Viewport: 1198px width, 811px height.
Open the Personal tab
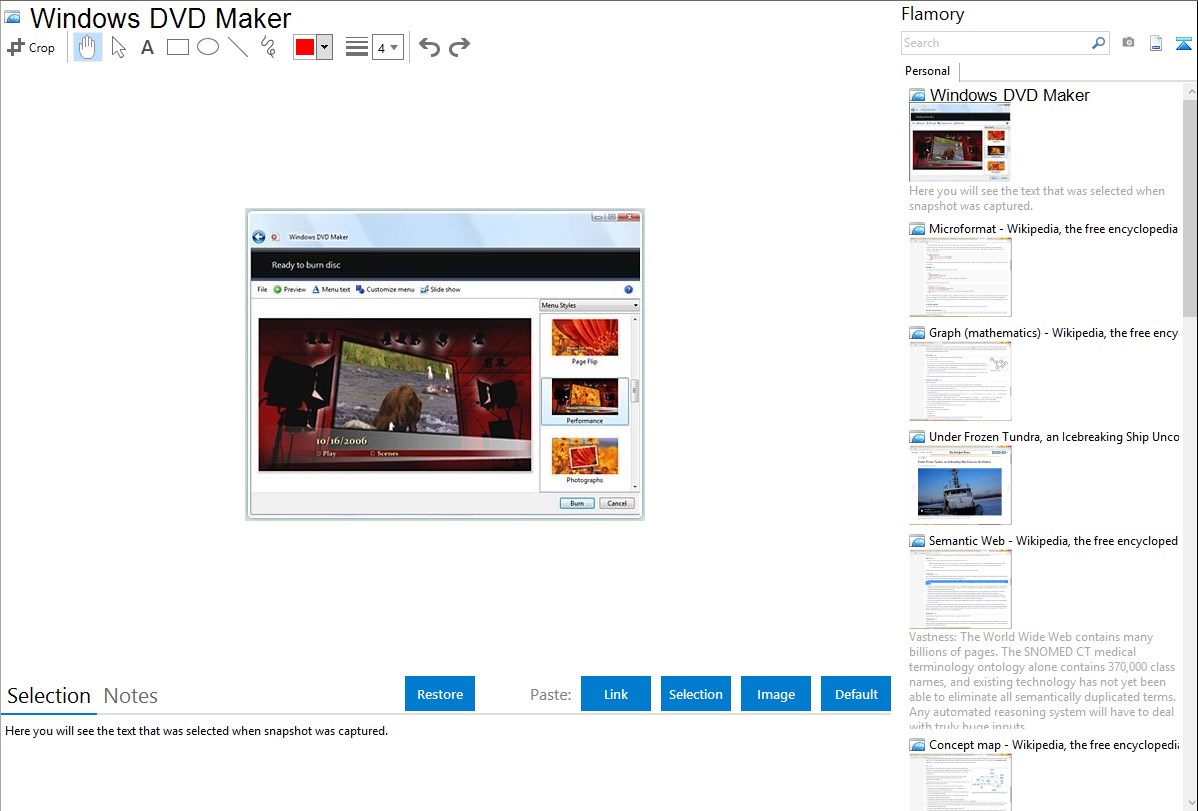point(927,71)
